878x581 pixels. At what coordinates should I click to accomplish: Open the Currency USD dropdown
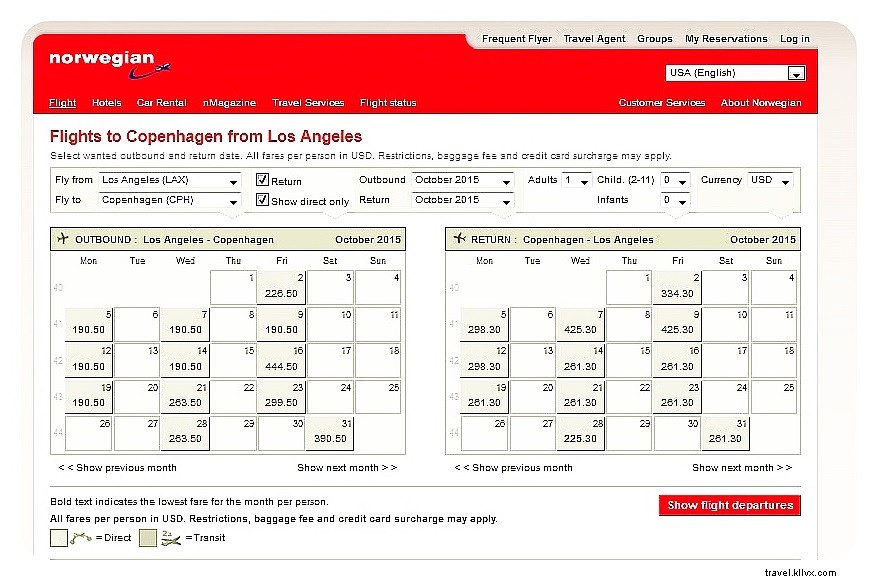pyautogui.click(x=770, y=180)
